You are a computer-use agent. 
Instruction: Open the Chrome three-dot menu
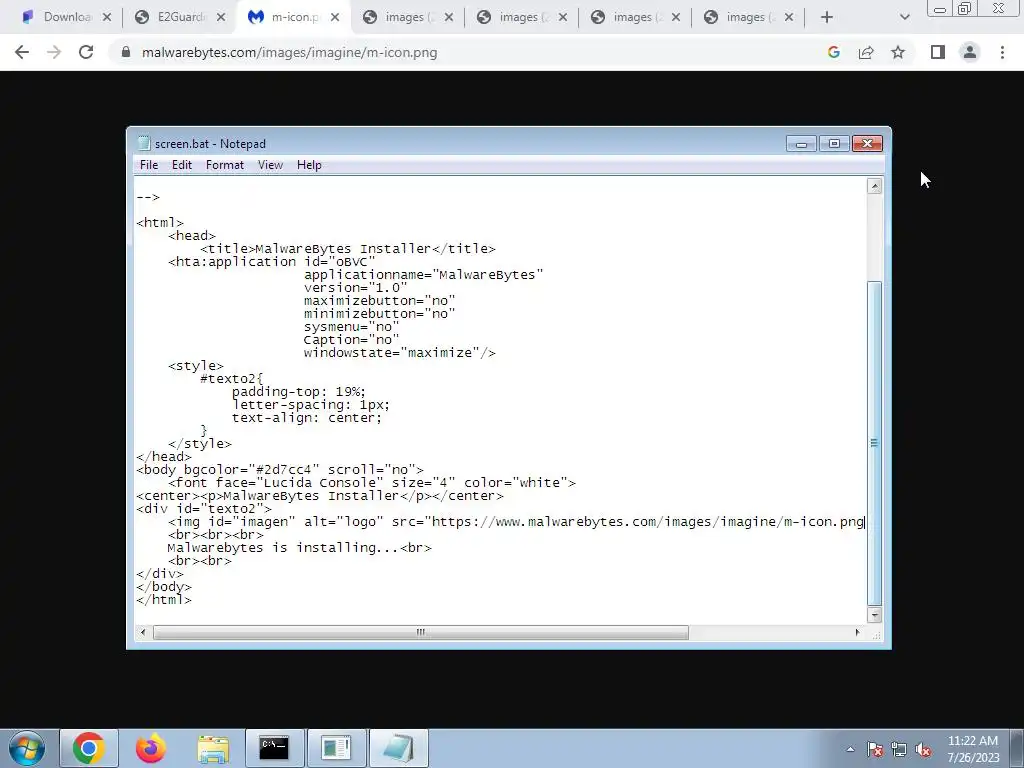pos(1002,52)
